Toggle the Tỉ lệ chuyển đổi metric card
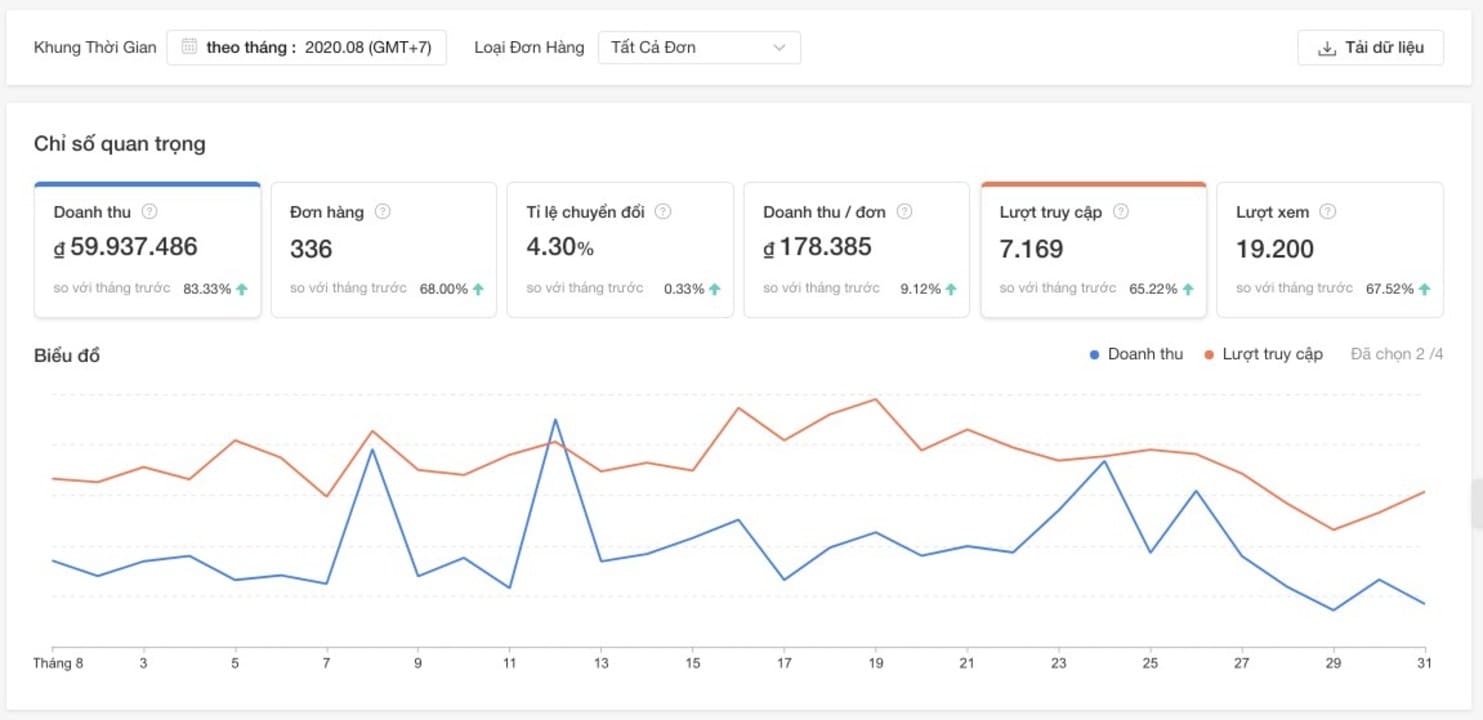Screen dimensions: 1483x720 620,250
